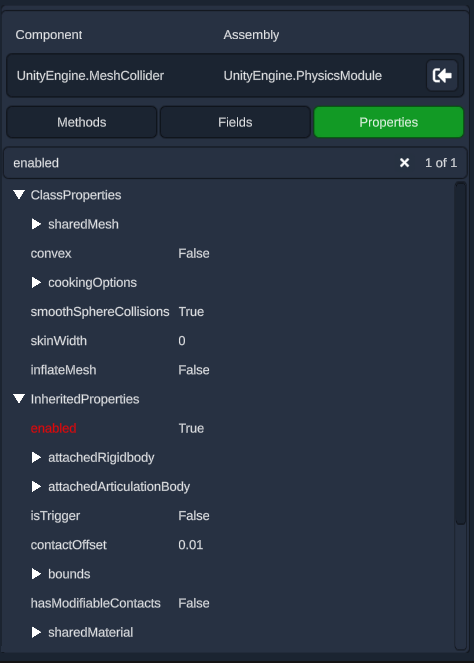Screen dimensions: 474x663
Task: Click the vertical scrollbar thumb
Action: (460, 353)
